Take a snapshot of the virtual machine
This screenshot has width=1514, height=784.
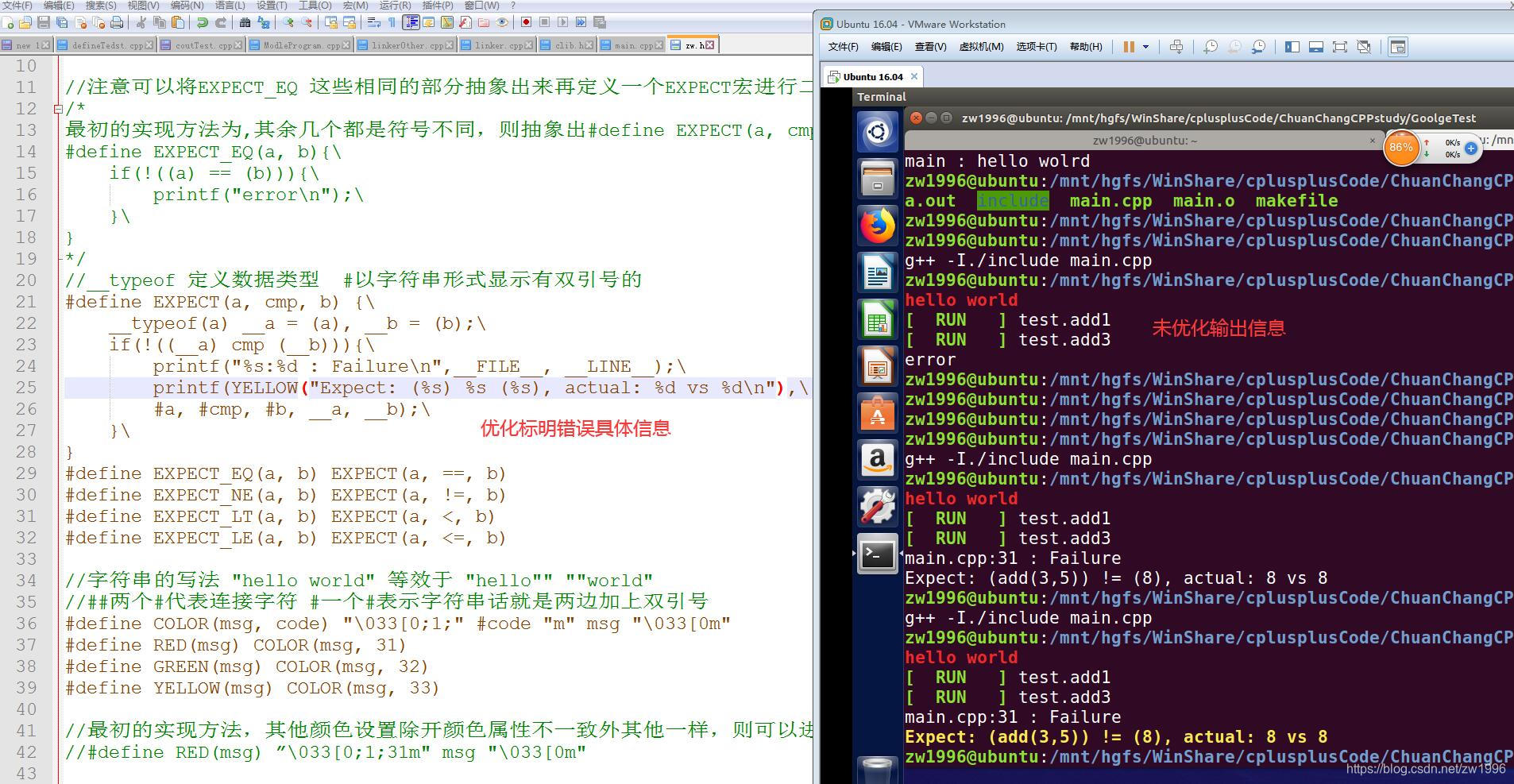point(1211,47)
